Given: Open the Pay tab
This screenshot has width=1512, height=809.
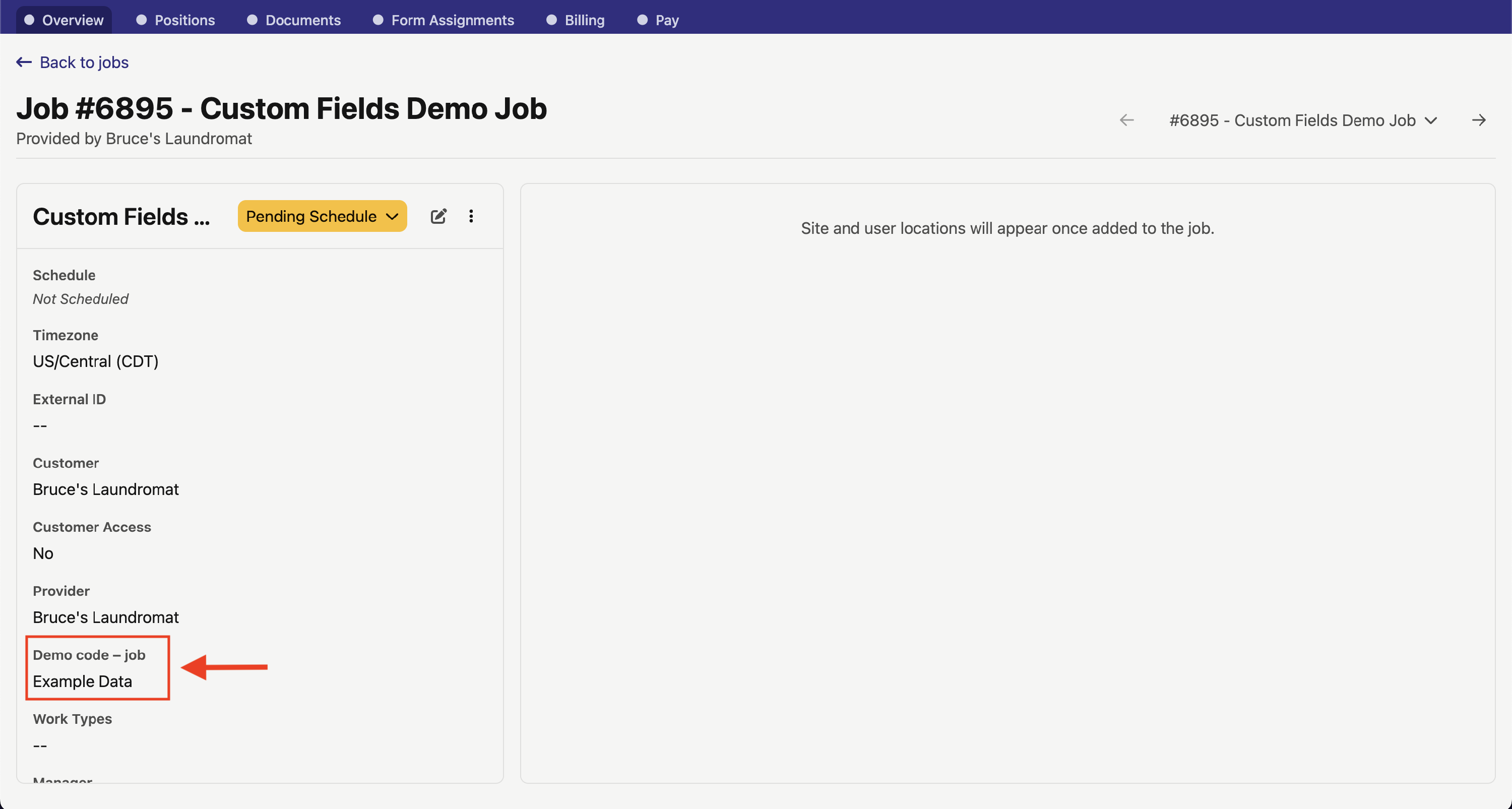Looking at the screenshot, I should [658, 20].
